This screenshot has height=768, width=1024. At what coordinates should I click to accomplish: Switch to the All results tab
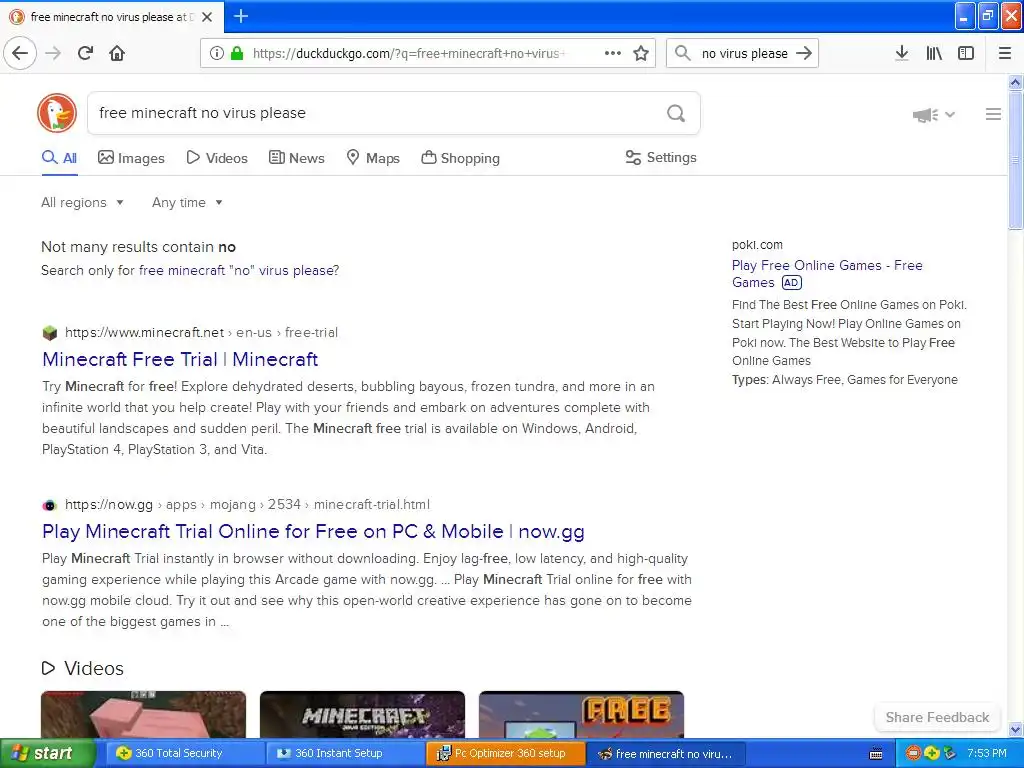[59, 158]
